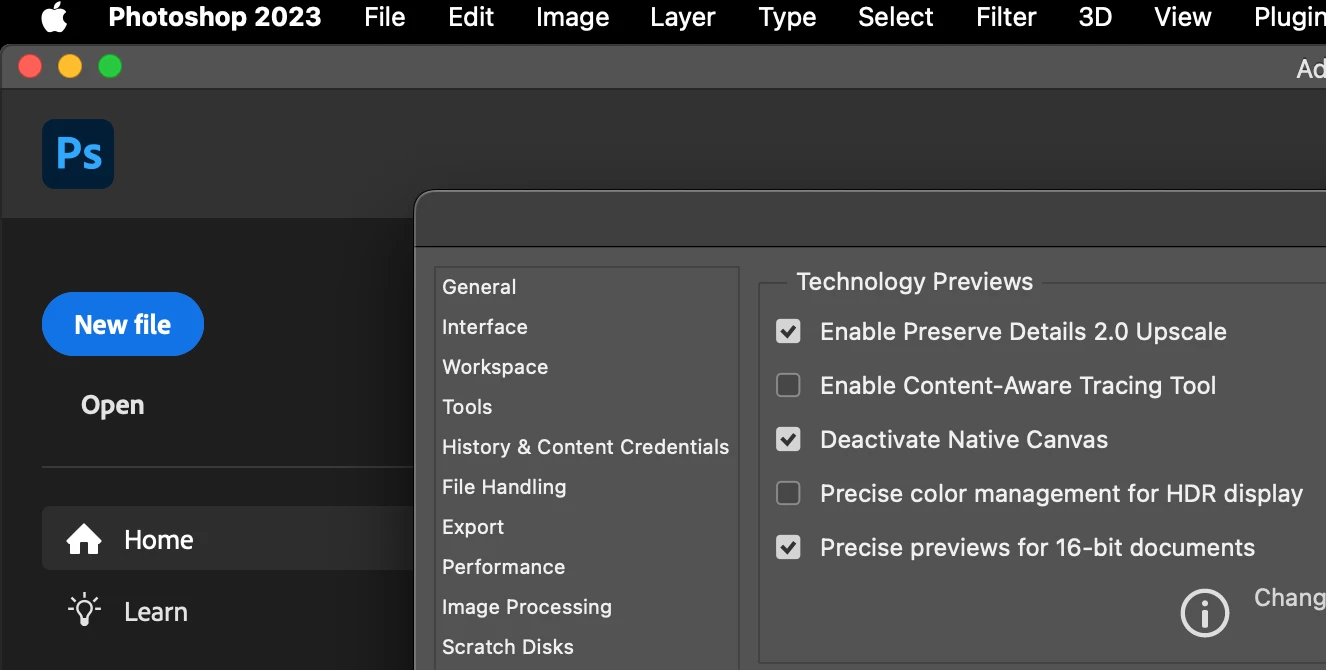Select Interface preferences category
The width and height of the screenshot is (1326, 670).
coord(485,327)
